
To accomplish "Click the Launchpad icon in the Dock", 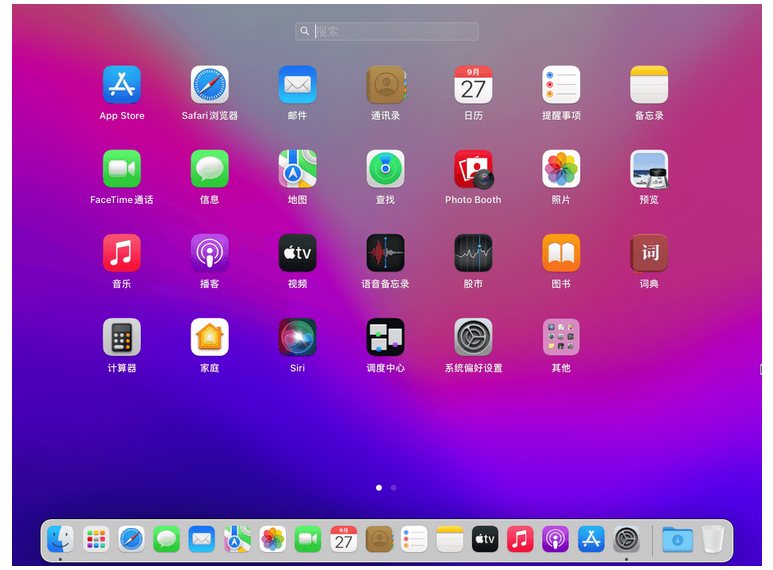I will [x=96, y=539].
